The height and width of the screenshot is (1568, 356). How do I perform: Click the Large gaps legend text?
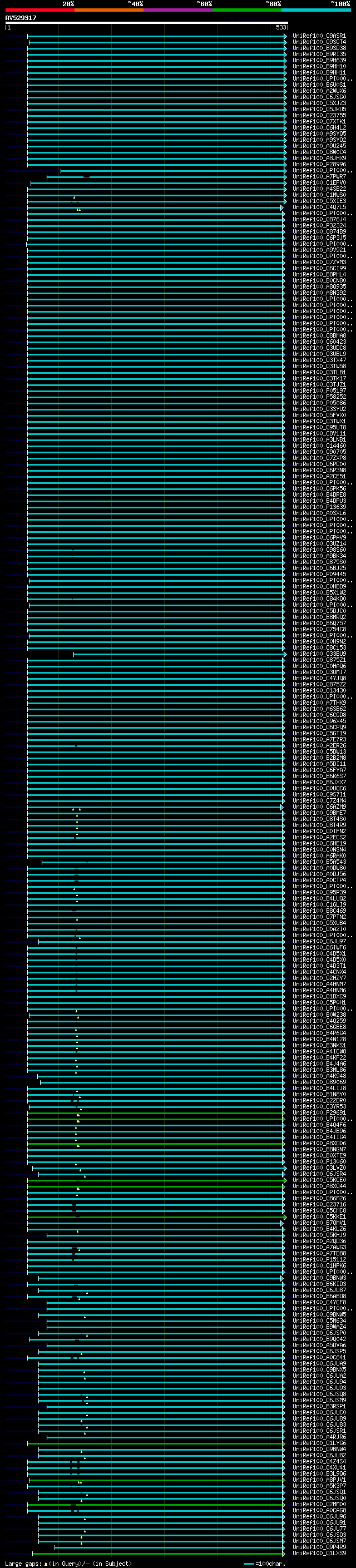point(68,1564)
